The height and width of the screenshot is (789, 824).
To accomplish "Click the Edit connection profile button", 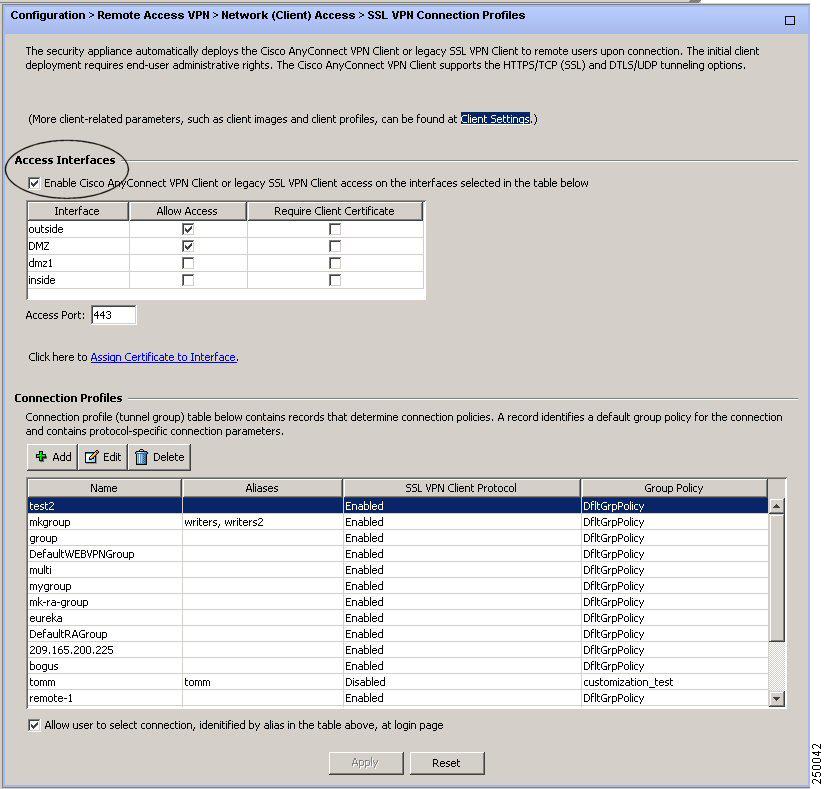I will coord(103,457).
